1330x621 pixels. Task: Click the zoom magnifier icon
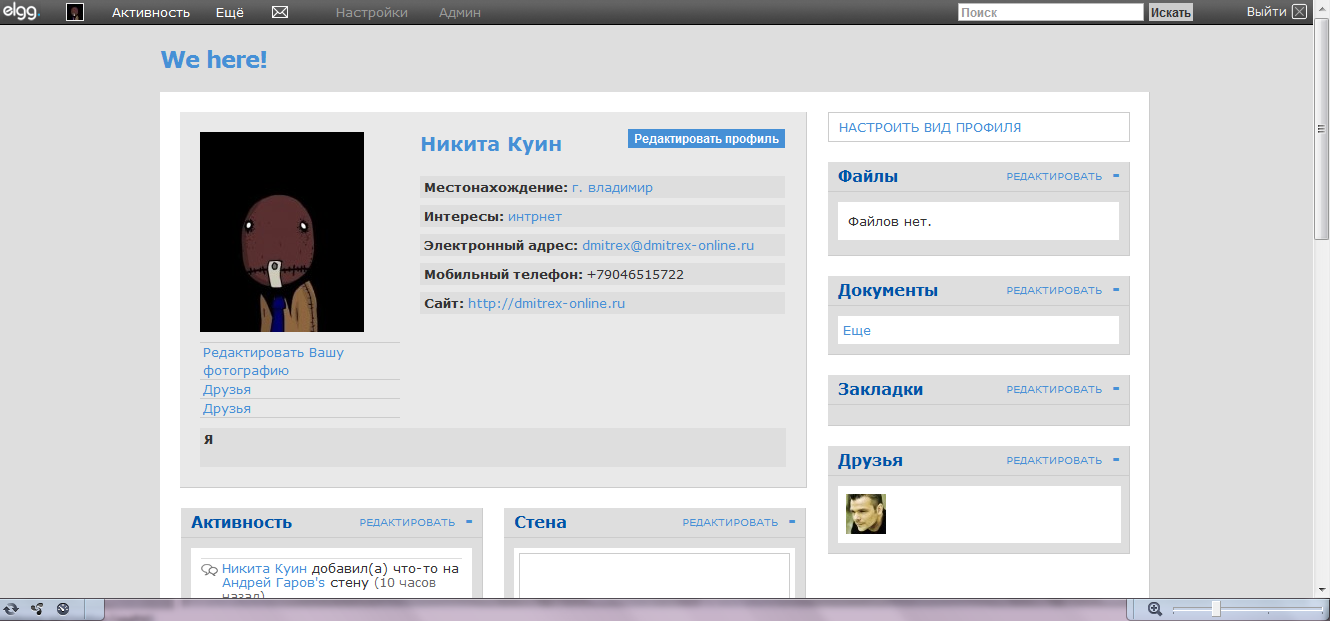pyautogui.click(x=1155, y=608)
